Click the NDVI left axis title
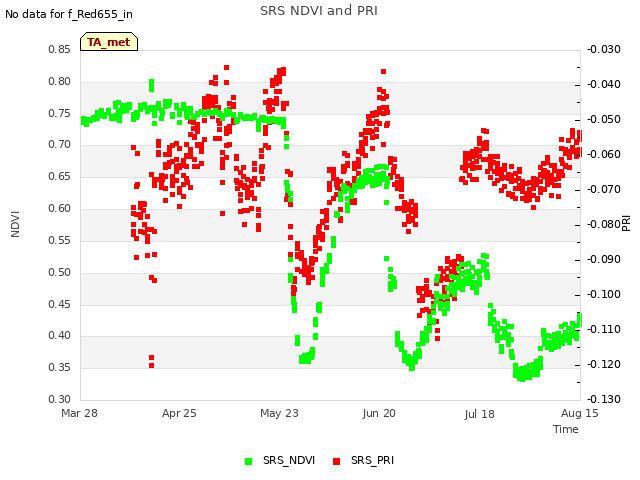 (15, 224)
